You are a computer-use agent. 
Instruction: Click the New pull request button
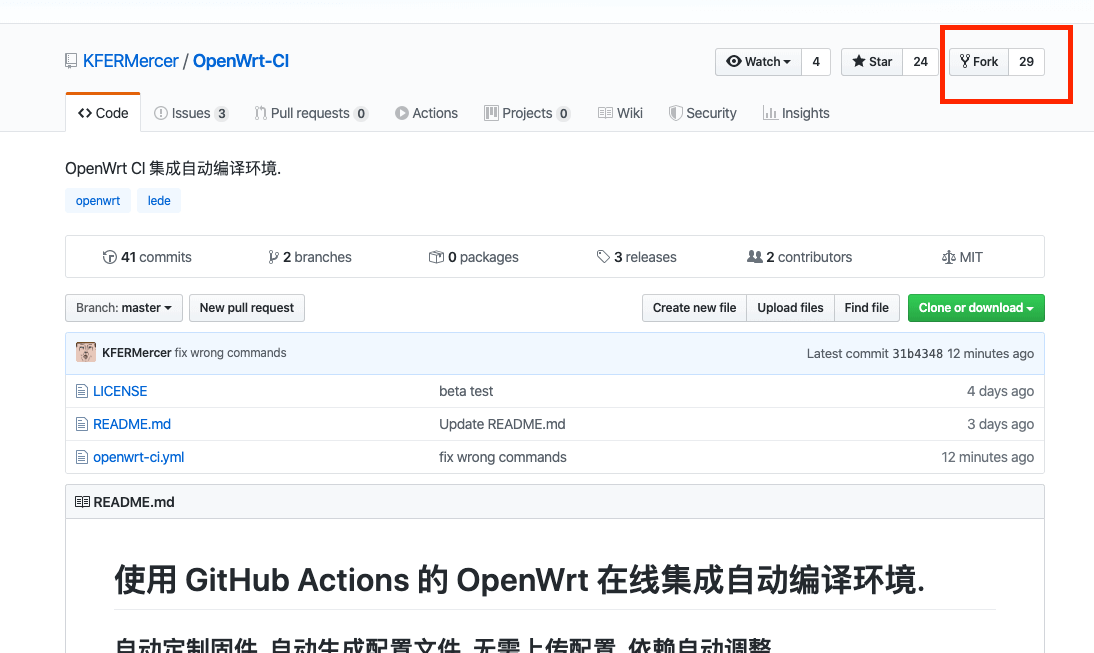(246, 308)
